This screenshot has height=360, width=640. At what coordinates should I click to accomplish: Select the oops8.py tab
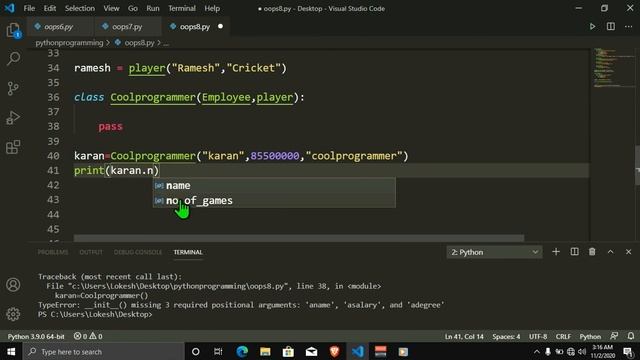(x=195, y=27)
